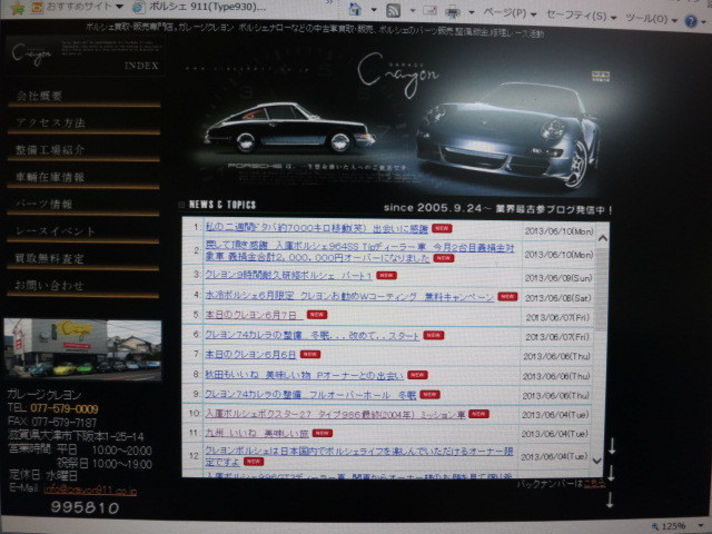The width and height of the screenshot is (712, 534).
Task: Click the INDEX label in sidebar header
Action: point(142,66)
